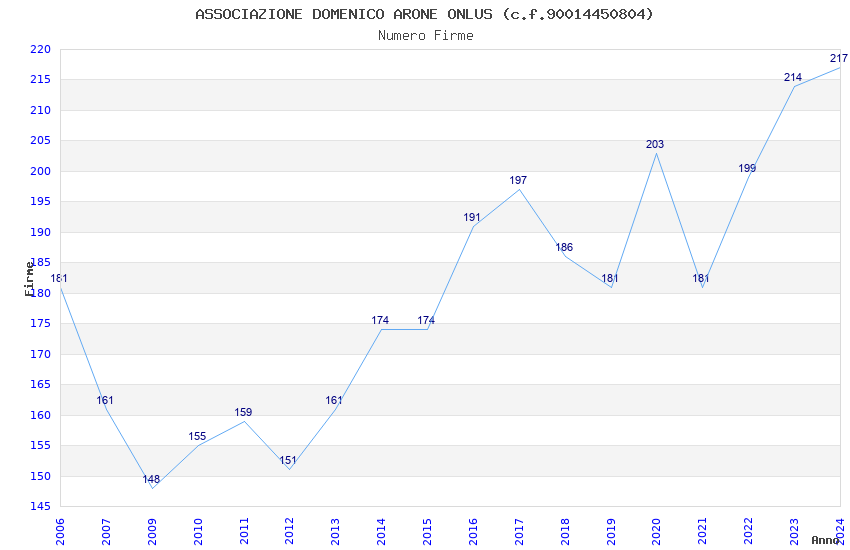Image resolution: width=850 pixels, height=550 pixels.
Task: Click the data label 197 for 2017
Action: tap(518, 180)
